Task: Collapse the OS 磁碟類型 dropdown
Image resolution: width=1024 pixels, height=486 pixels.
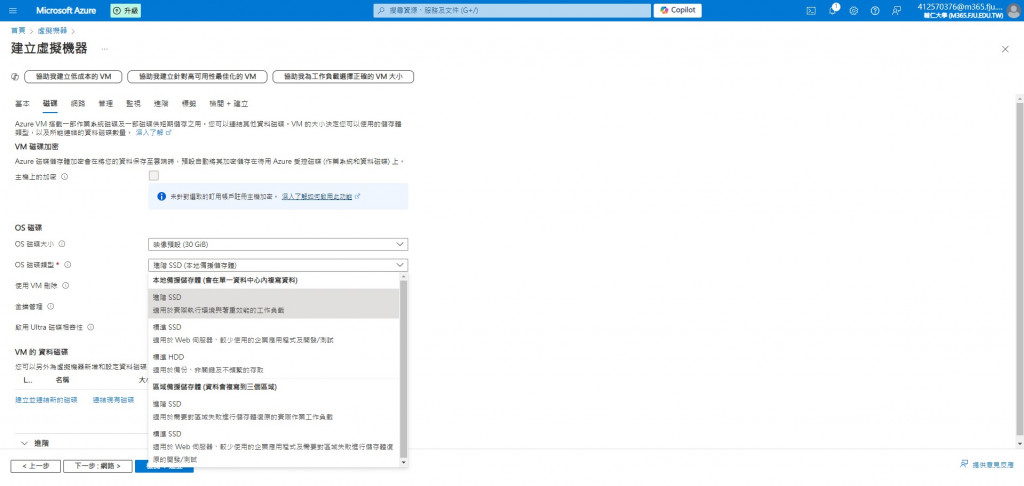Action: pyautogui.click(x=278, y=265)
